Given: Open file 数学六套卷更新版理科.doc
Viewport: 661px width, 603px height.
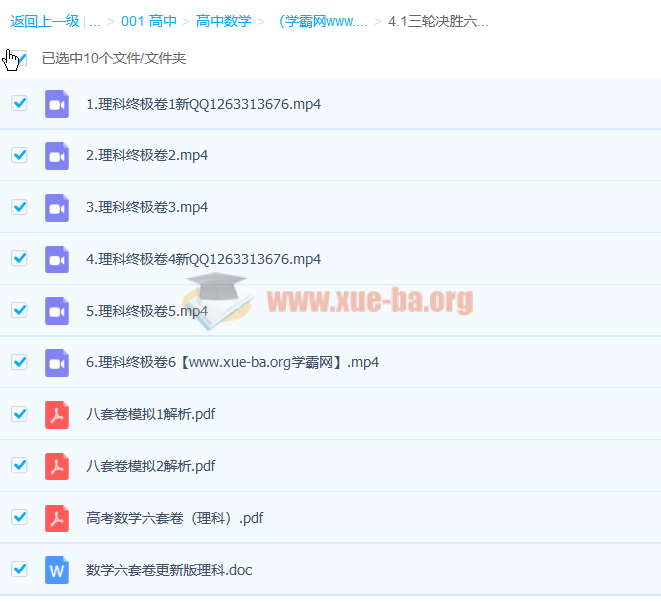Looking at the screenshot, I should [169, 570].
